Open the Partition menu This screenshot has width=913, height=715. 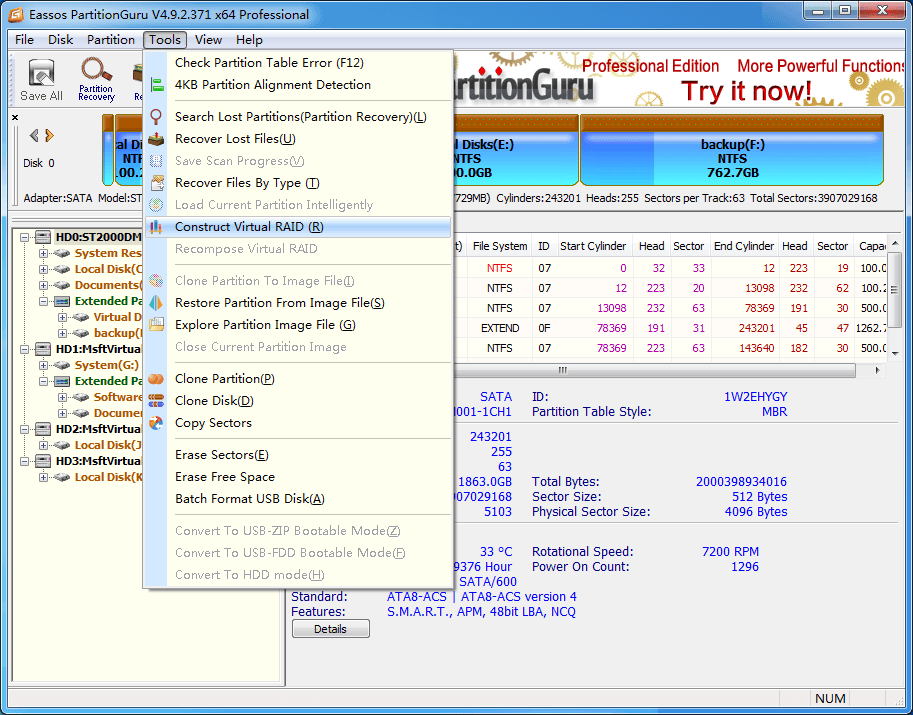click(111, 40)
